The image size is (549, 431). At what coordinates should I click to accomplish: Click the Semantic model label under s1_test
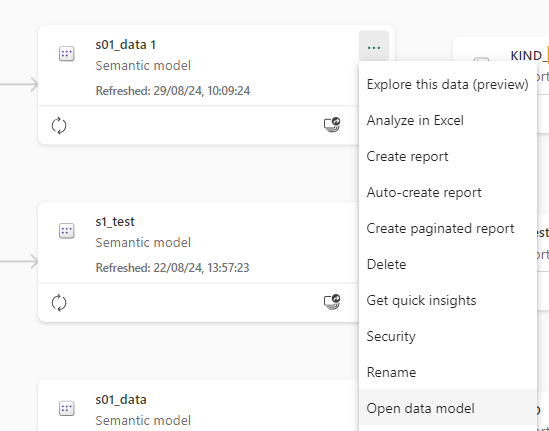pos(143,243)
